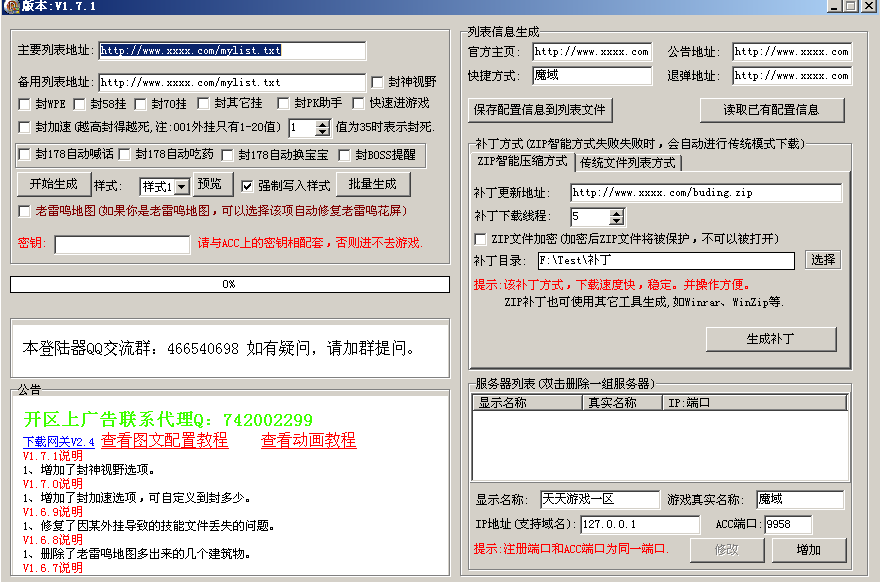Open the 下载网关V2.4 link
880x582 pixels.
click(58, 442)
